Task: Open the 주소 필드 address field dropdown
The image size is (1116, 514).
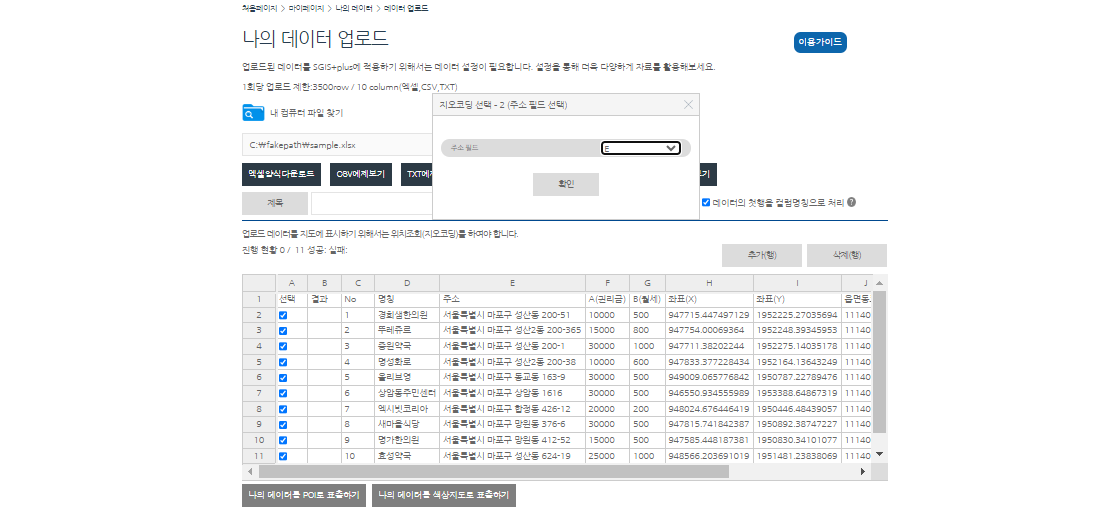Action: 640,148
